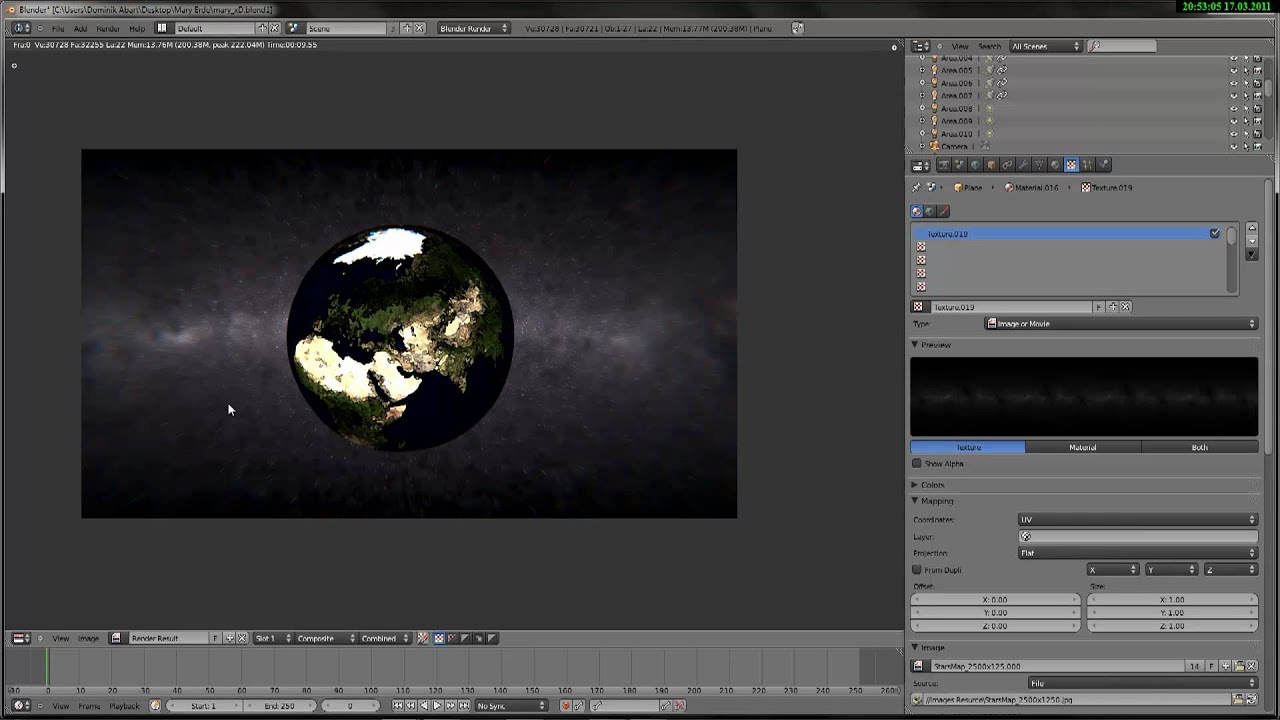
Task: Show material textures icon button
Action: click(x=917, y=211)
